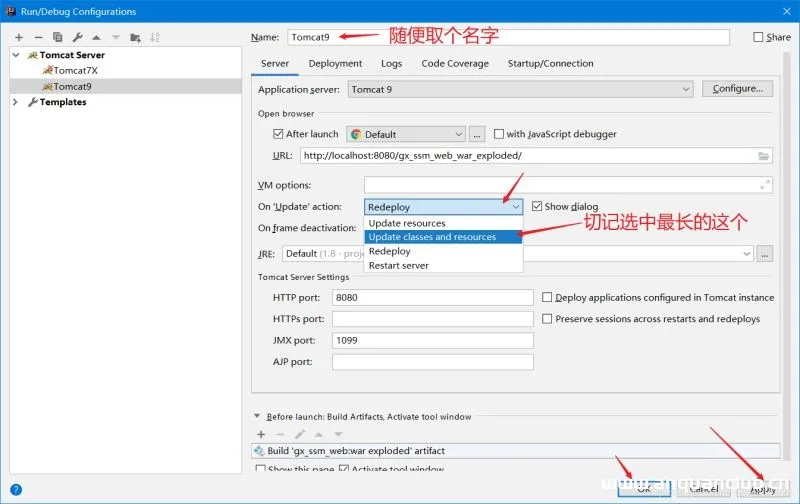Toggle Show dialog checkbox
Image resolution: width=800 pixels, height=504 pixels.
click(537, 206)
